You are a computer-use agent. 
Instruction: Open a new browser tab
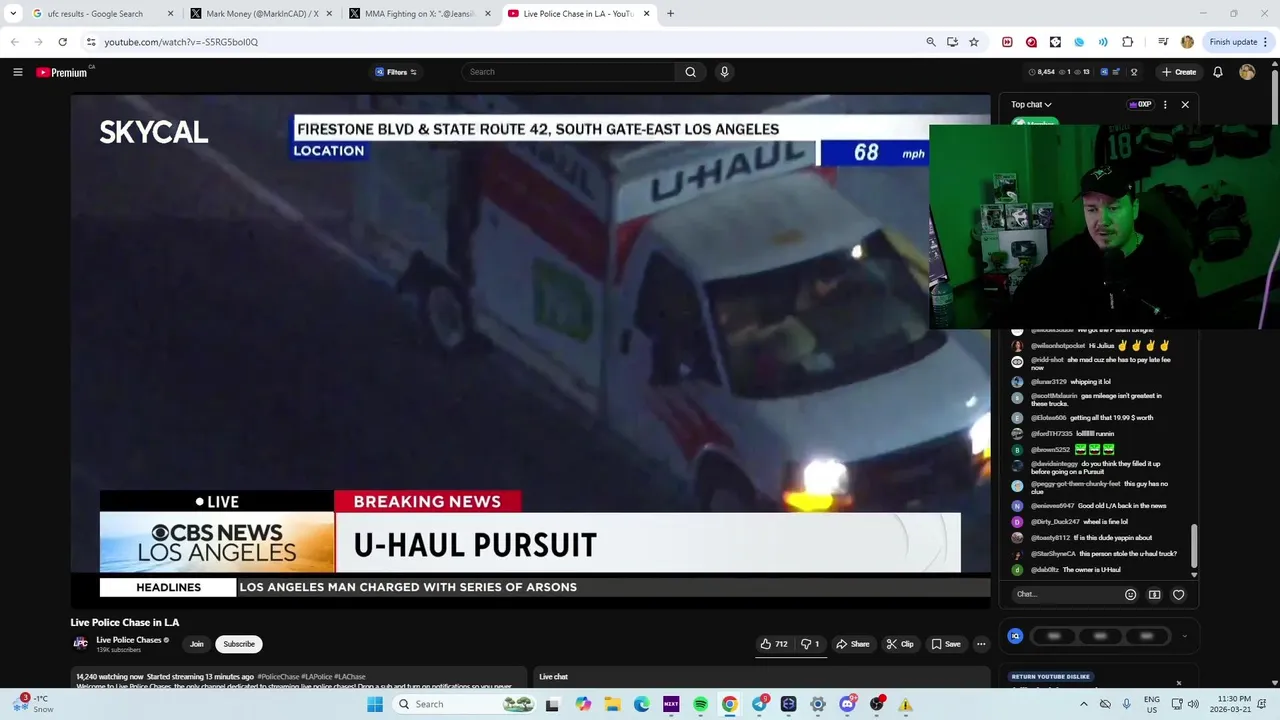670,14
